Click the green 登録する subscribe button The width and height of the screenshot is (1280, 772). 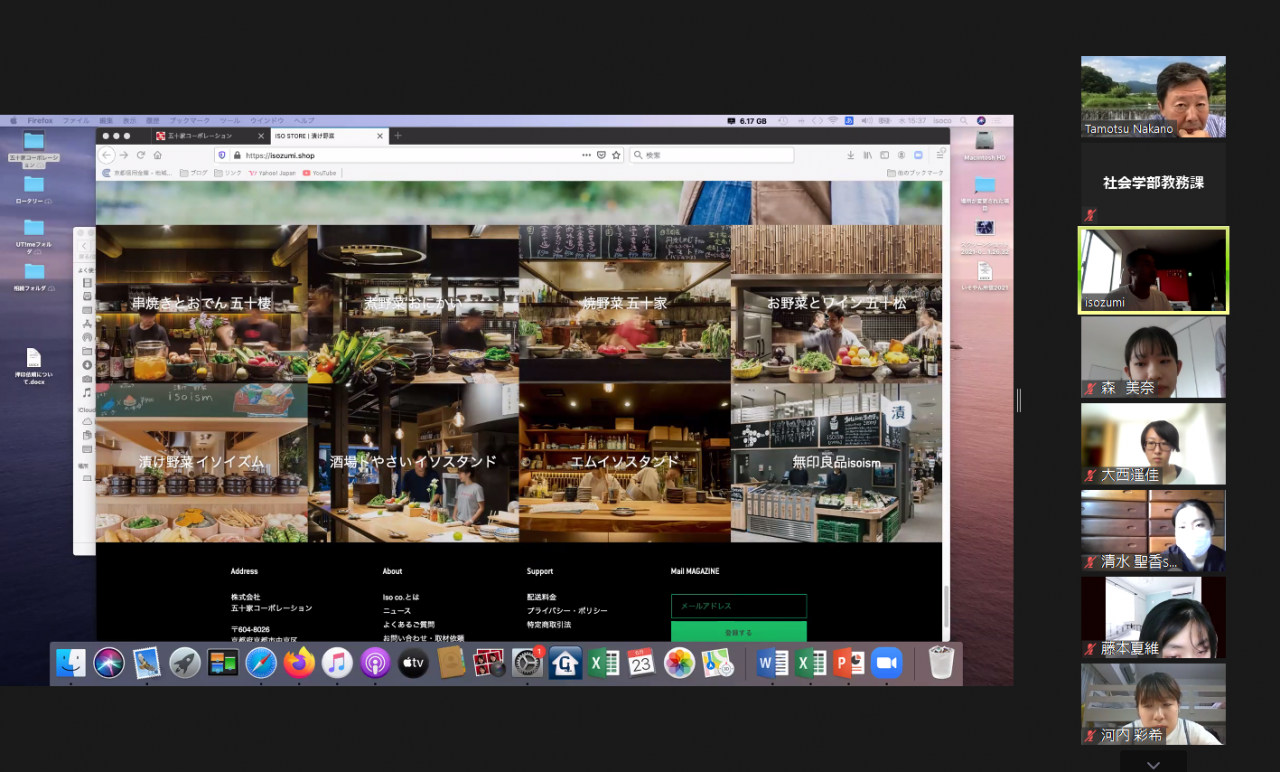738,632
